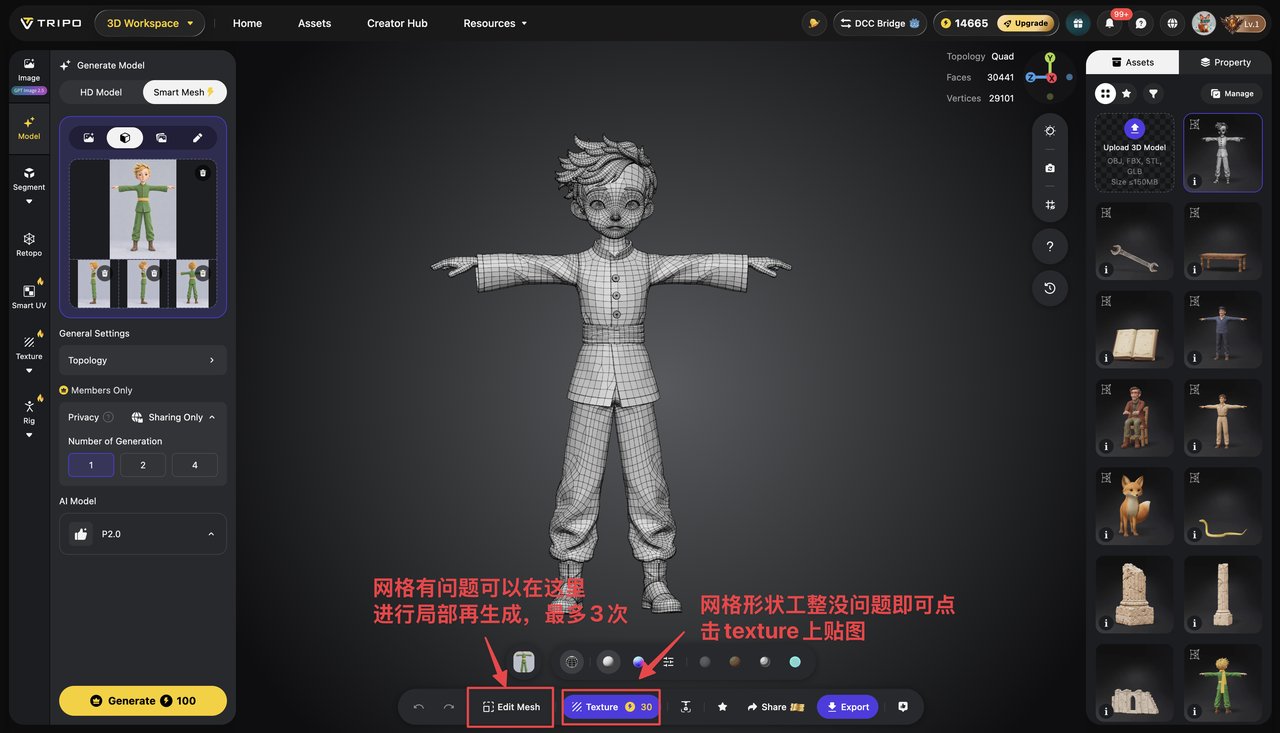Click the yellow Generate button

(x=143, y=701)
